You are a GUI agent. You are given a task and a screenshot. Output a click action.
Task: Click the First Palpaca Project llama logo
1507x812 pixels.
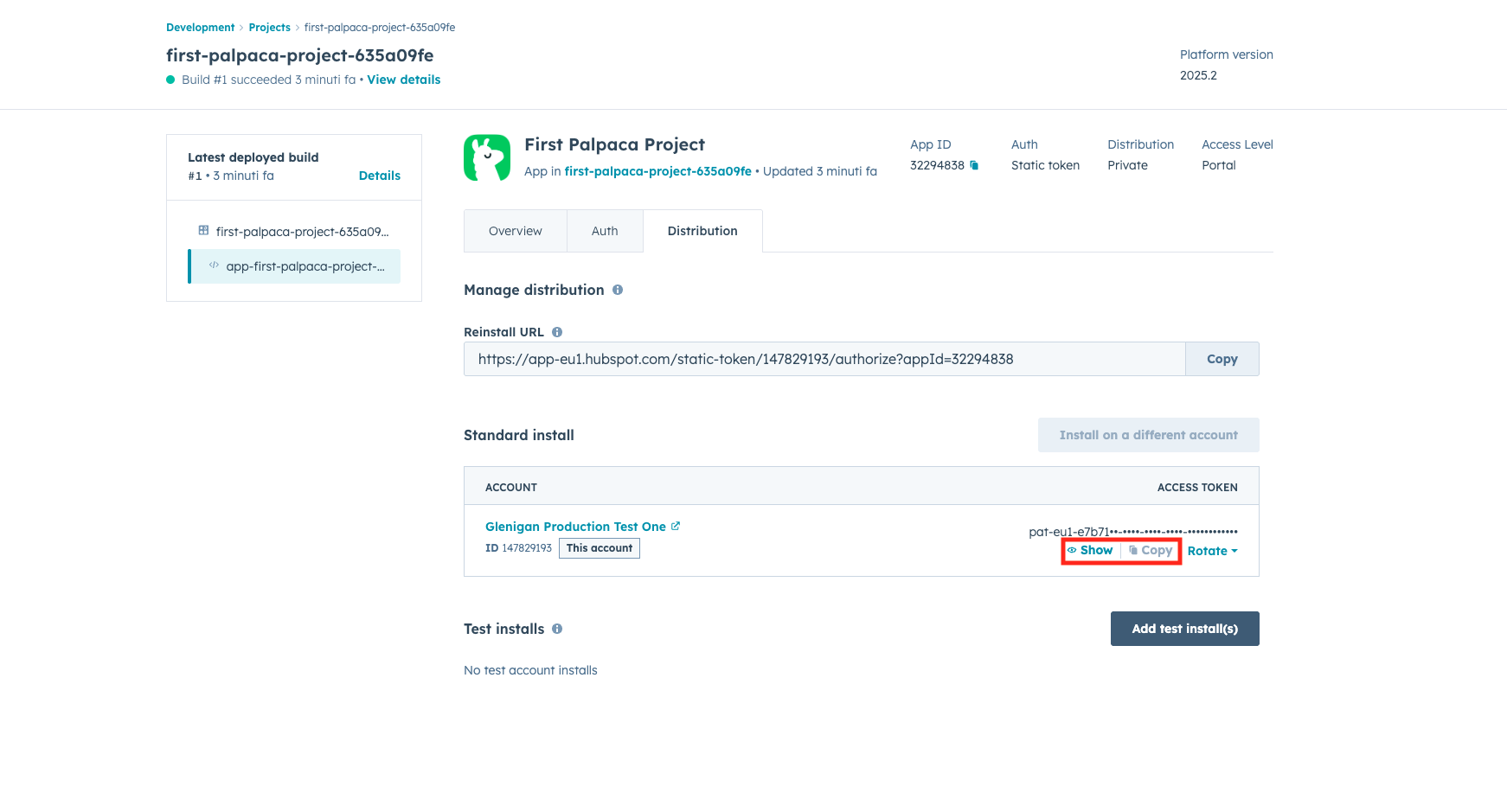pos(487,158)
